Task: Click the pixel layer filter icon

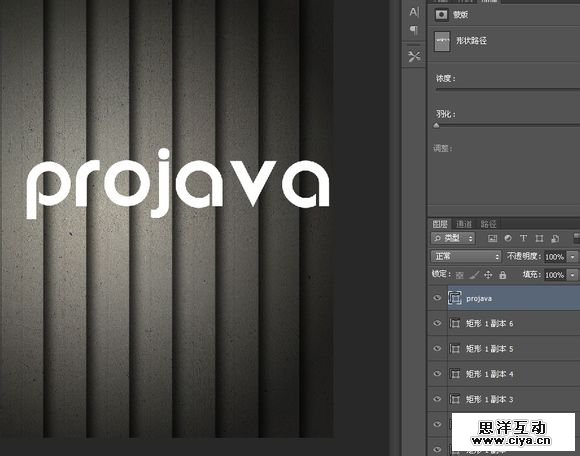Action: [x=492, y=239]
